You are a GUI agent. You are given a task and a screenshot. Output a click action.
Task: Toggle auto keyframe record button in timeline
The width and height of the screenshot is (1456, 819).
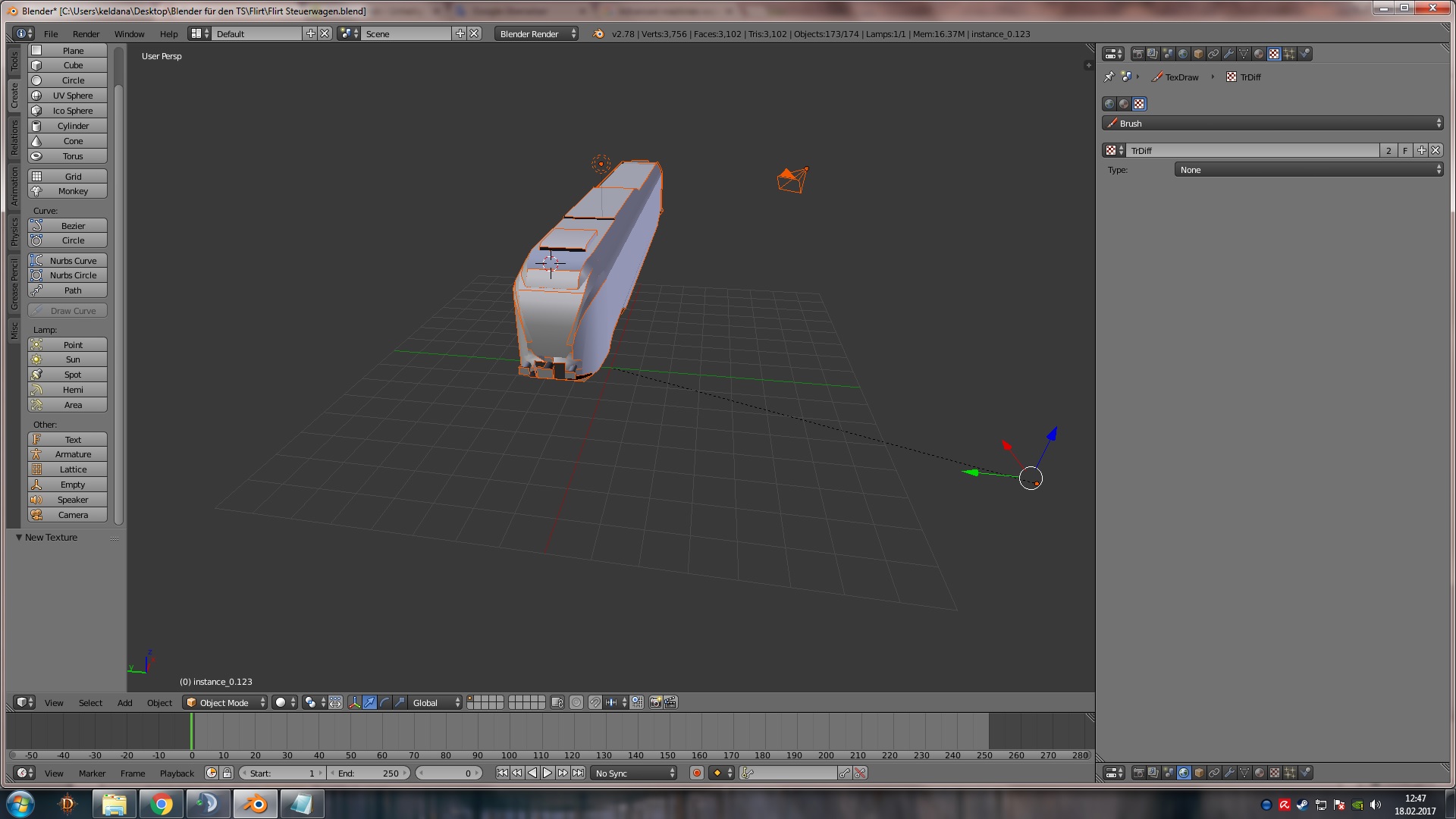click(x=696, y=773)
